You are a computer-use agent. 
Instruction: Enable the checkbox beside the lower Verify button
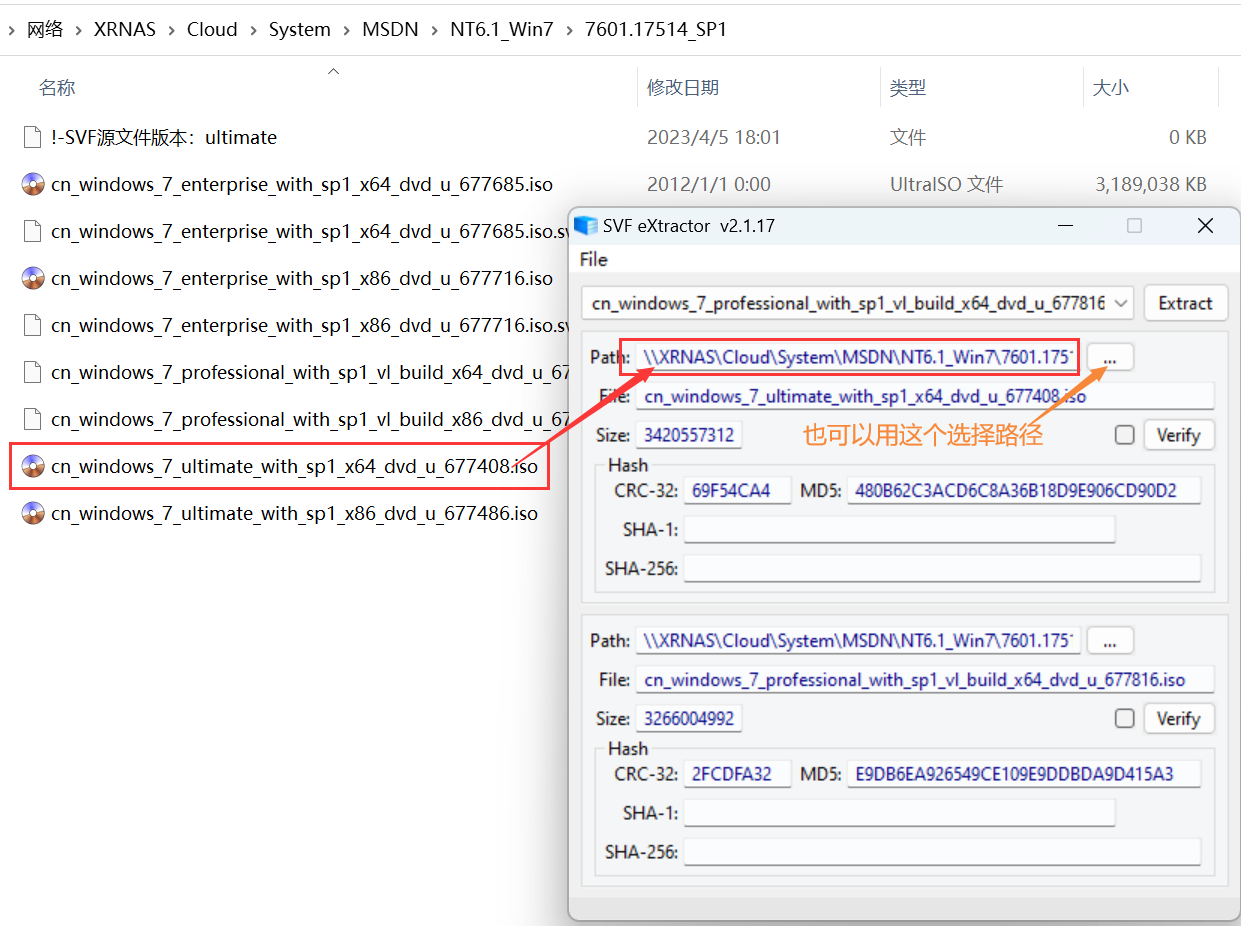pyautogui.click(x=1125, y=718)
